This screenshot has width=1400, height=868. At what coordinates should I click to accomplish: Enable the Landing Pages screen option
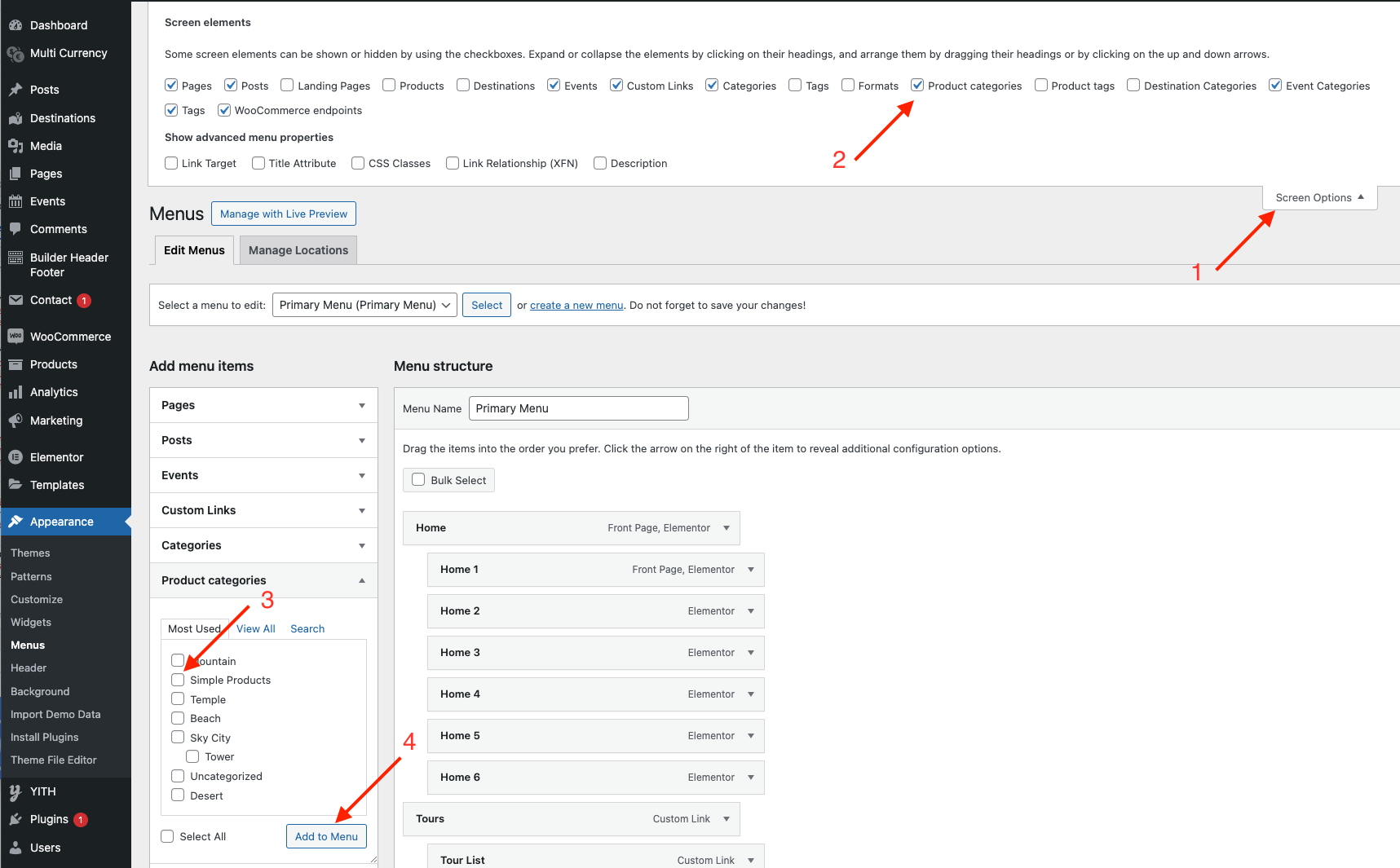tap(287, 85)
